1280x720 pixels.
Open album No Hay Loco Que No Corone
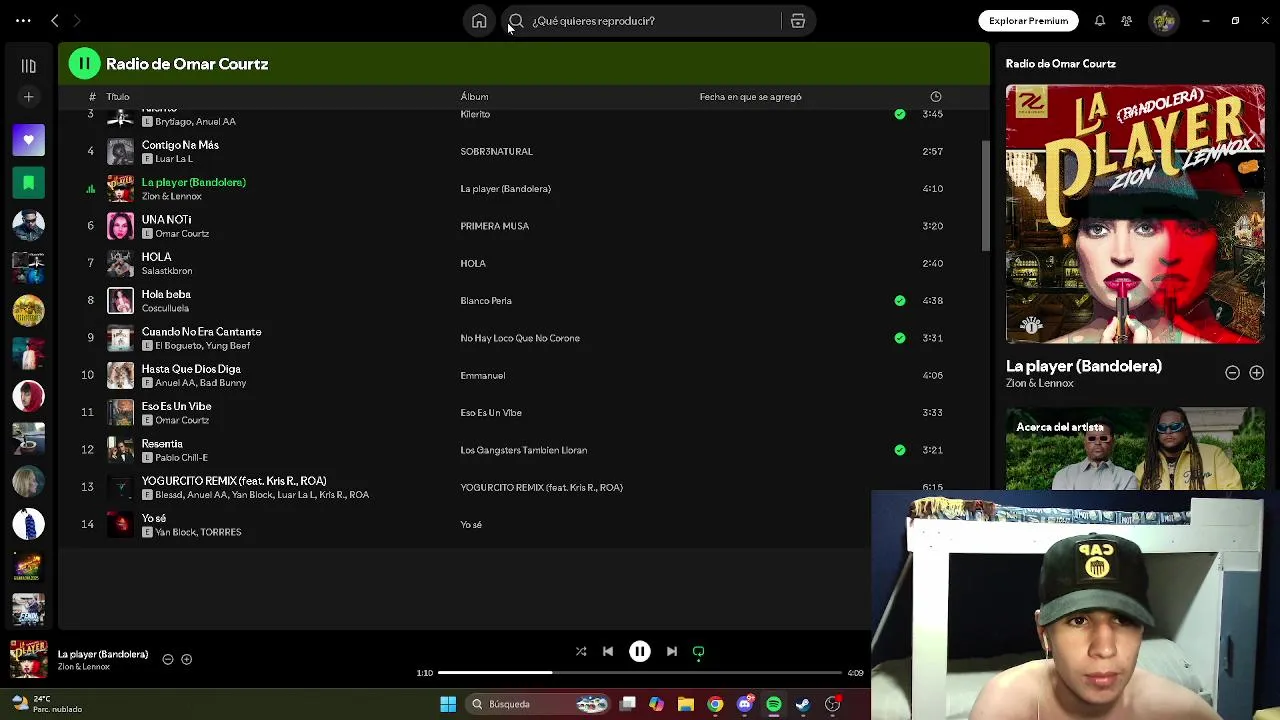520,338
